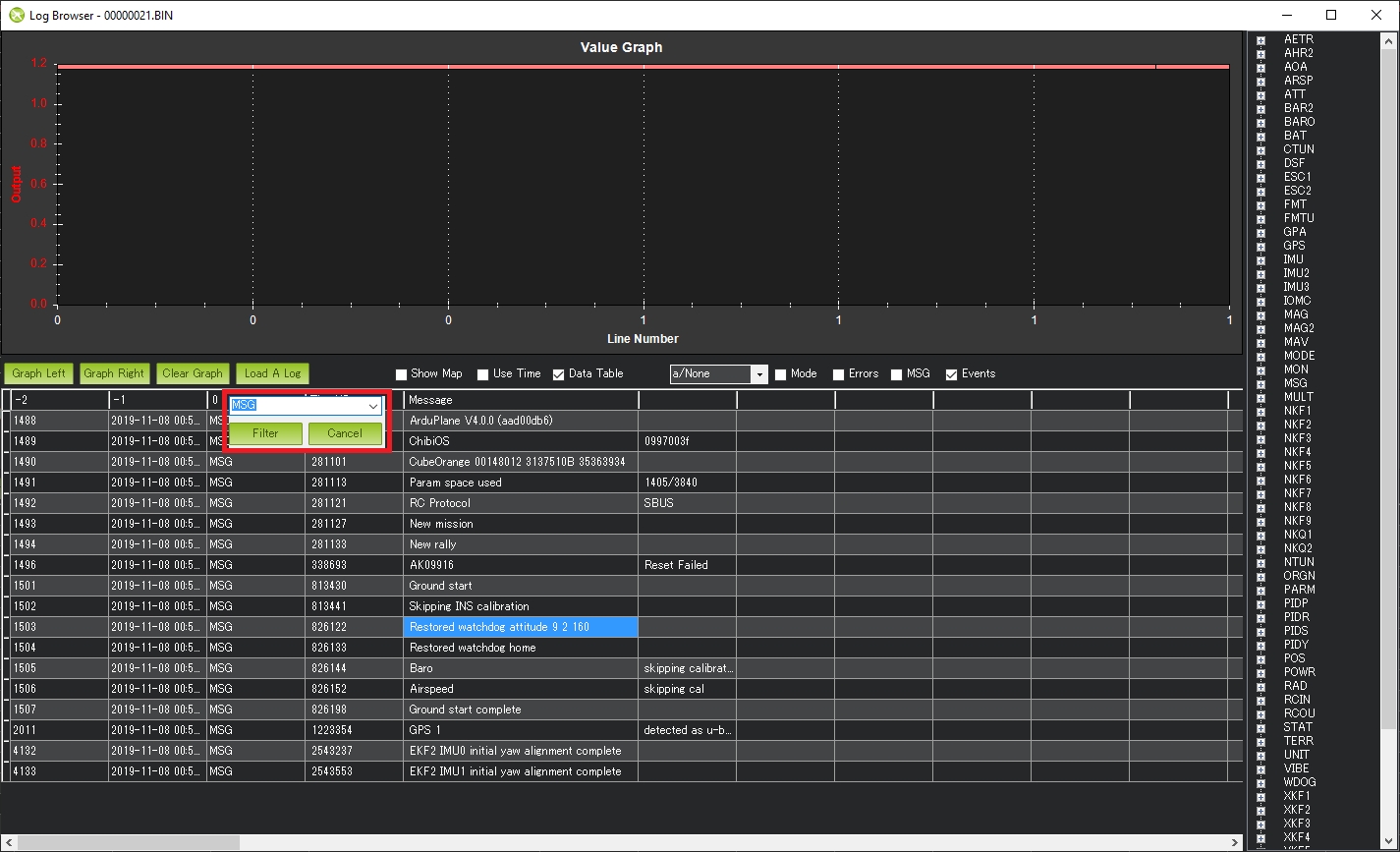Expand the BARO plus icon
1400x852 pixels.
click(1260, 123)
